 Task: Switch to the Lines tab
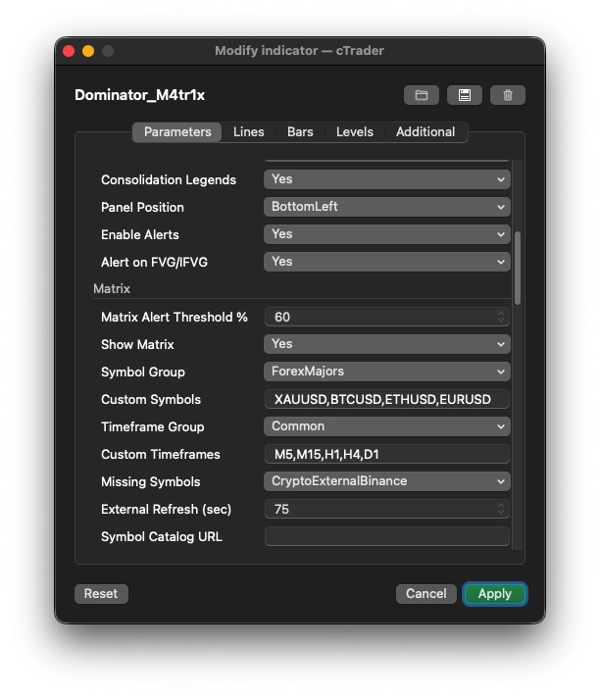249,132
